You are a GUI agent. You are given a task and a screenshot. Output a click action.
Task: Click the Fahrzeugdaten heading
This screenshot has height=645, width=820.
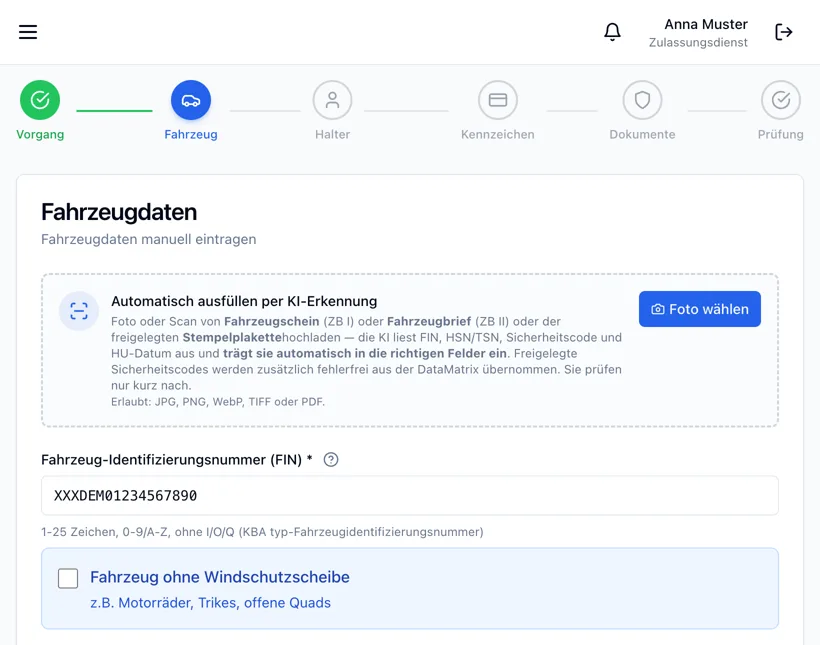[119, 212]
